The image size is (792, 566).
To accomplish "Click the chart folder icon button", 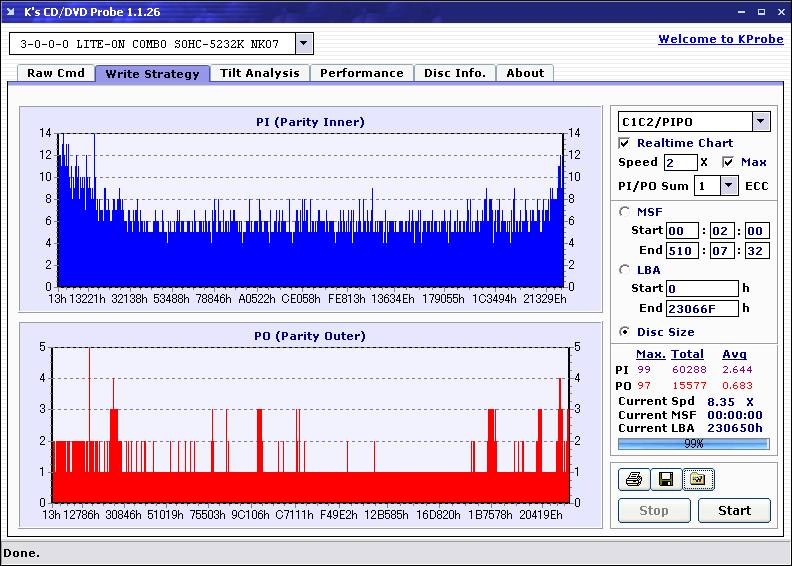I will tap(697, 480).
